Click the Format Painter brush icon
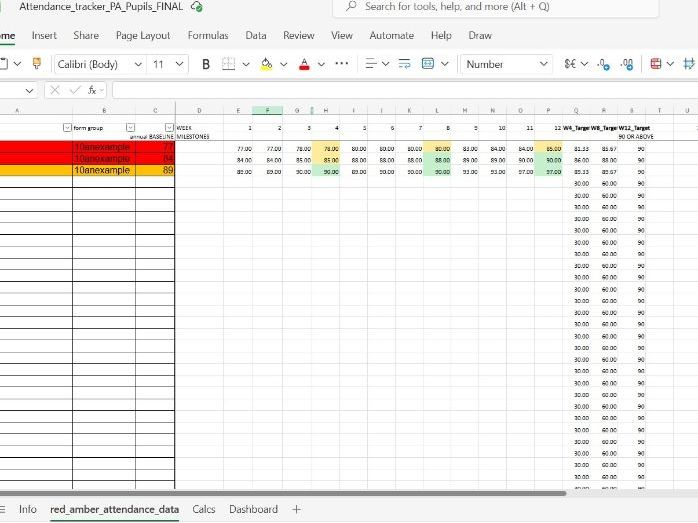 [37, 64]
